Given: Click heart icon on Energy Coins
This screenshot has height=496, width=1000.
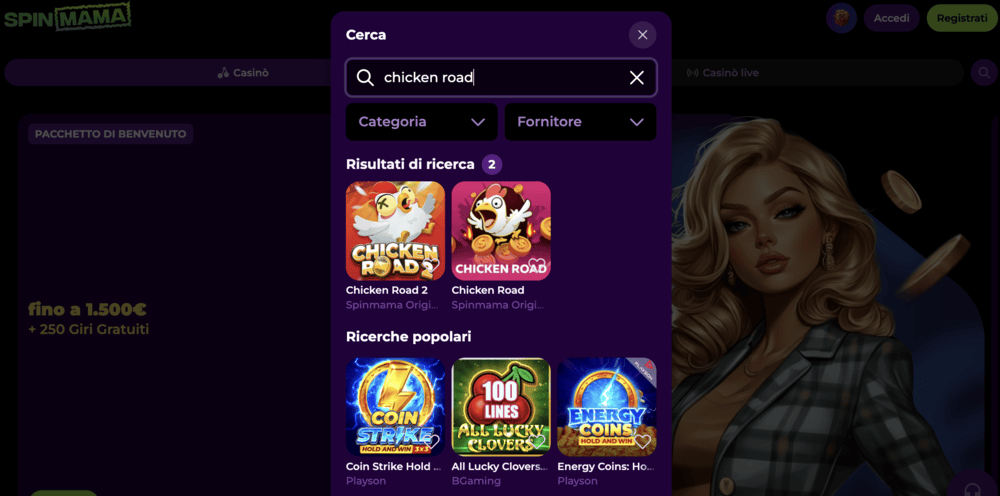Looking at the screenshot, I should (643, 441).
